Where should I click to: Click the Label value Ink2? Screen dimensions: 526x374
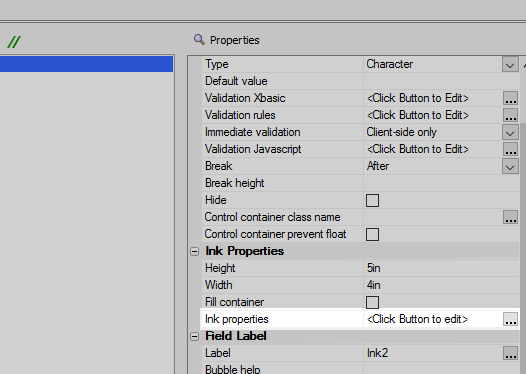(377, 353)
